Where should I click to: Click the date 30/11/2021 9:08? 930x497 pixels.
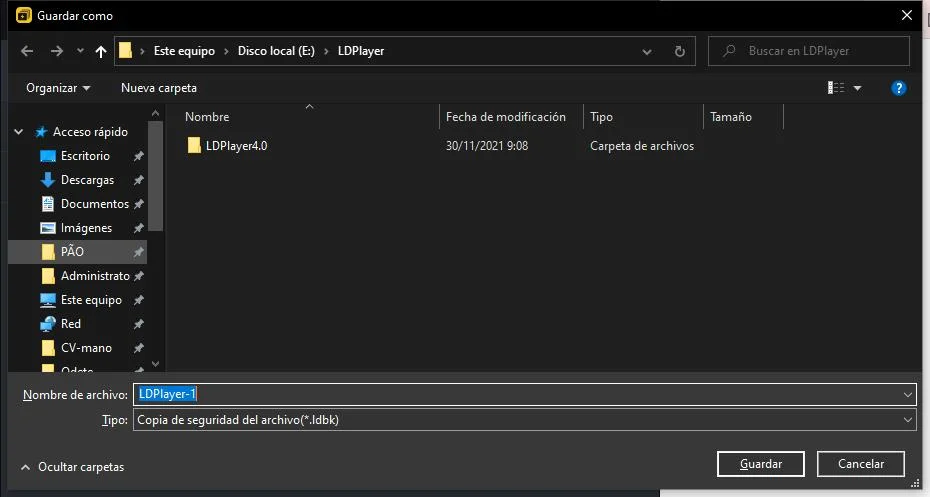coord(486,146)
